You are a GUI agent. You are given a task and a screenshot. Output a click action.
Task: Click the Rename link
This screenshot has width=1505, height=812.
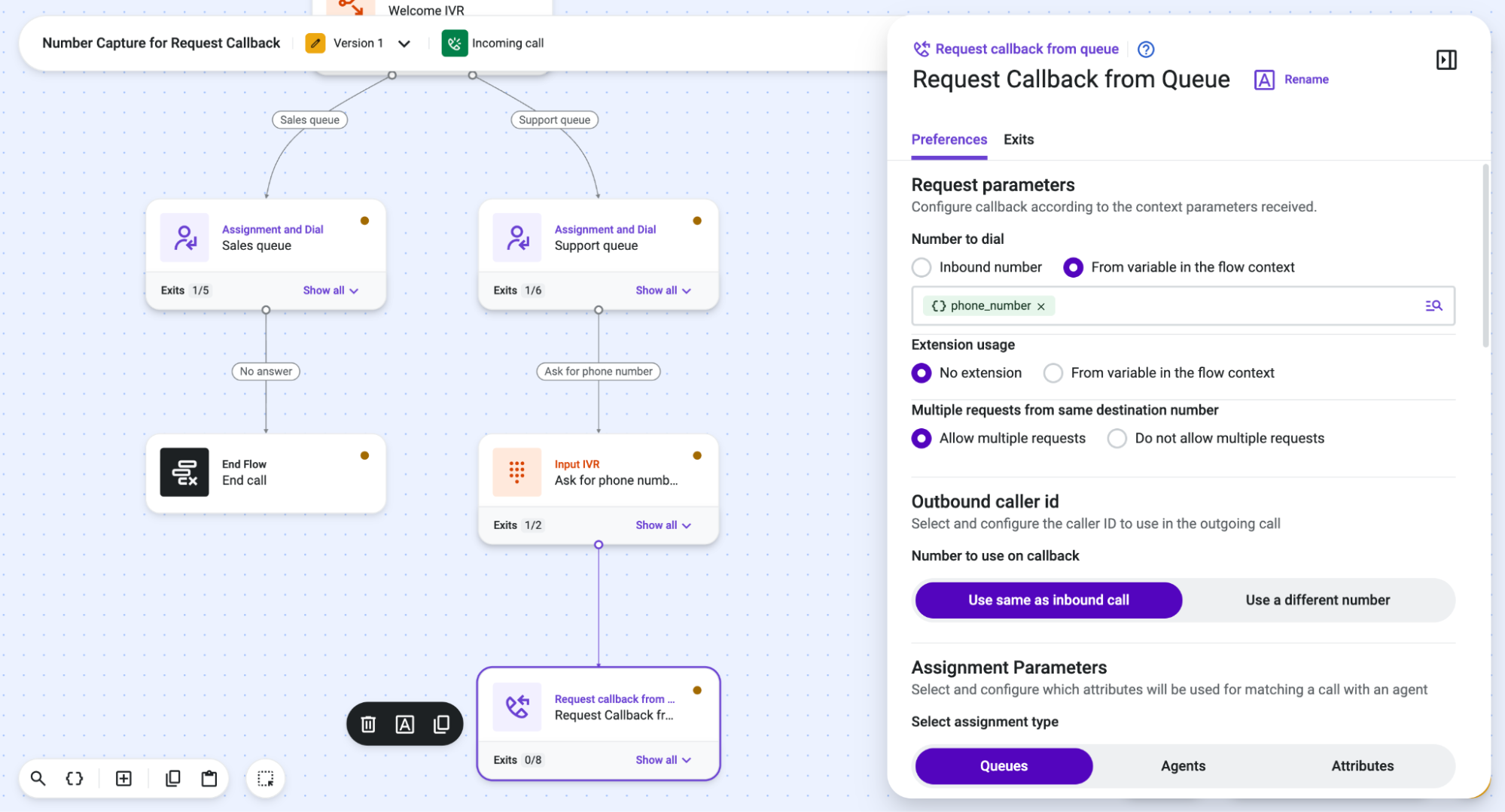tap(1305, 79)
